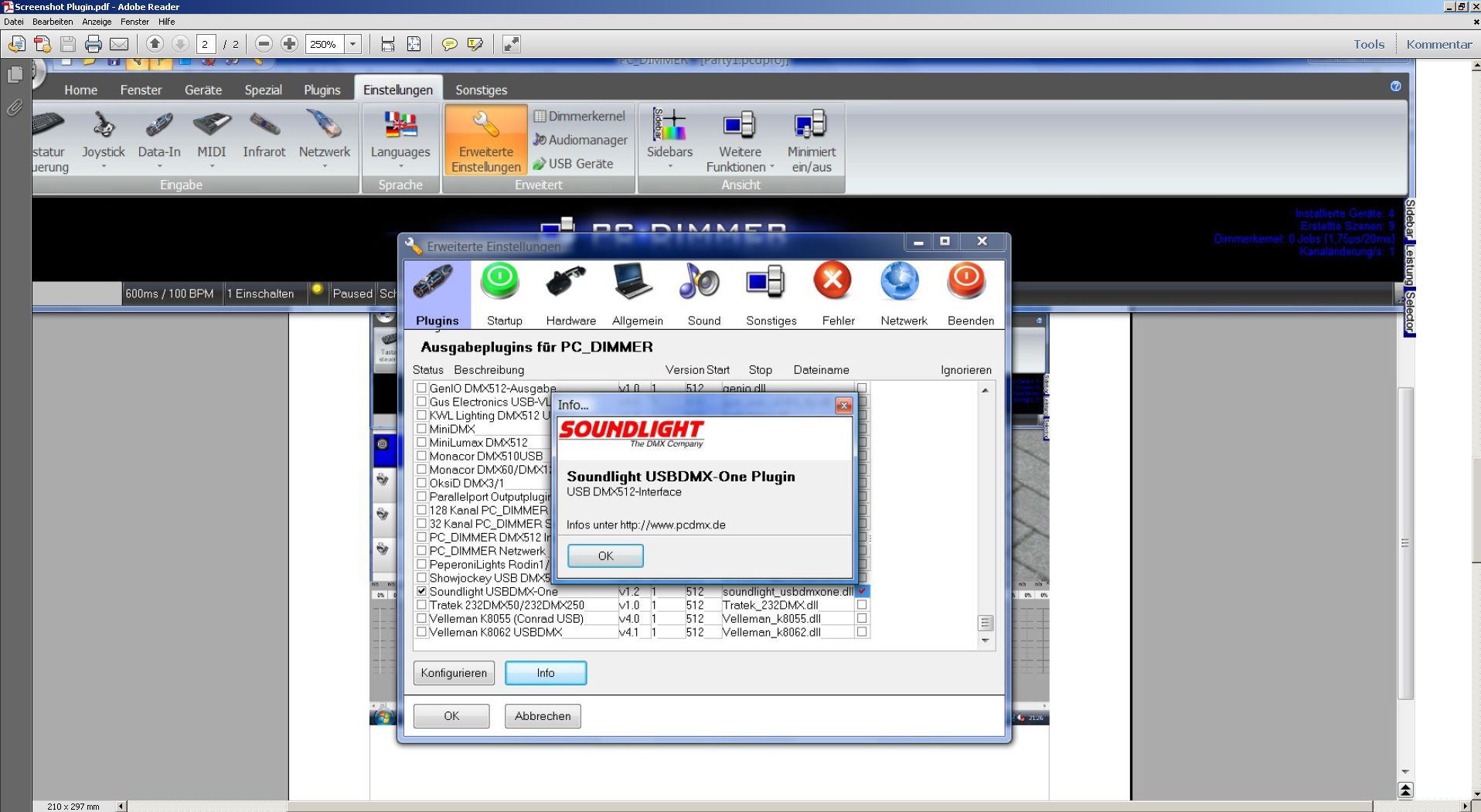Click the zoom out minus icon
The width and height of the screenshot is (1481, 812).
264,44
